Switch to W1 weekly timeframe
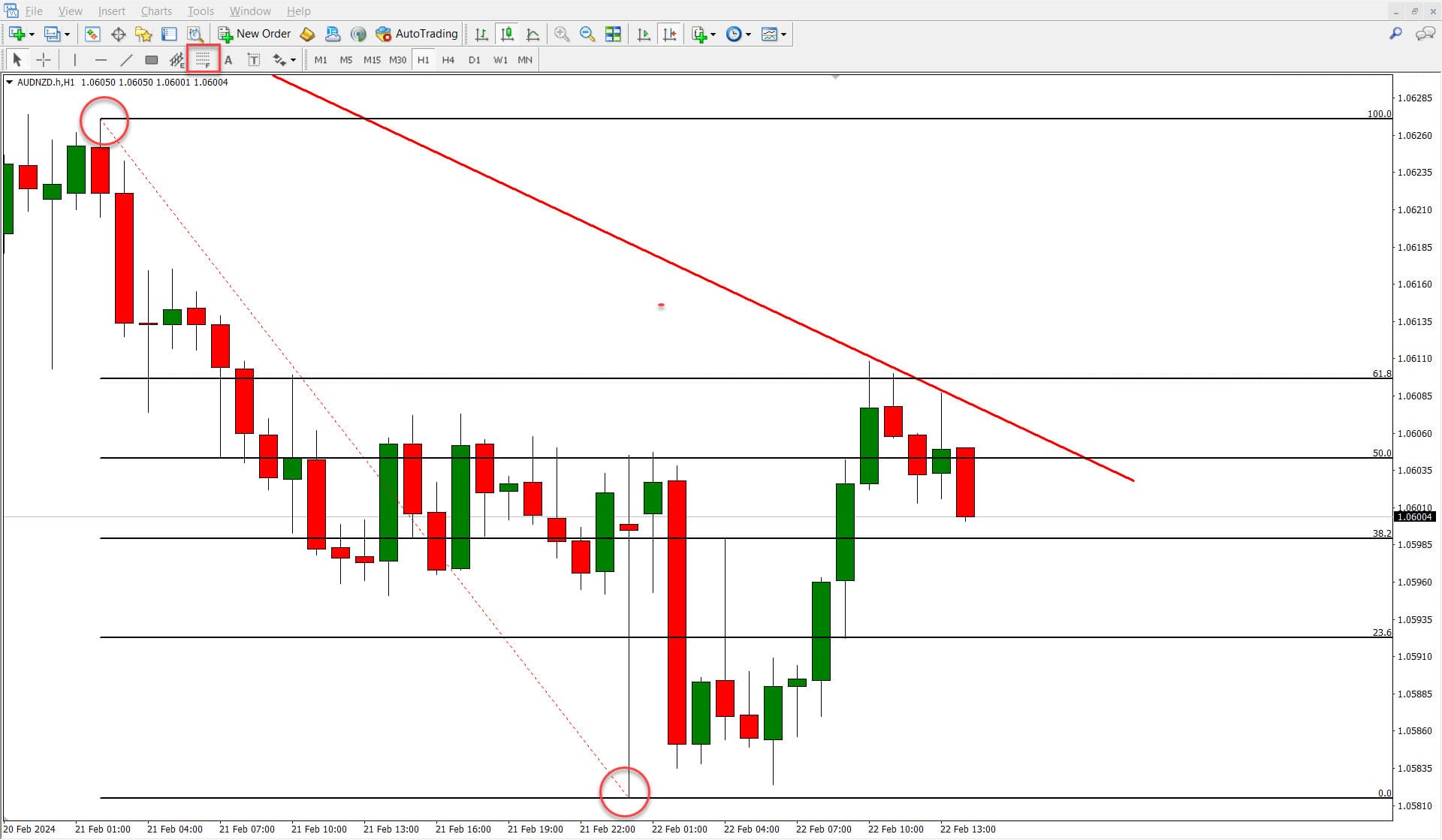 (x=500, y=60)
